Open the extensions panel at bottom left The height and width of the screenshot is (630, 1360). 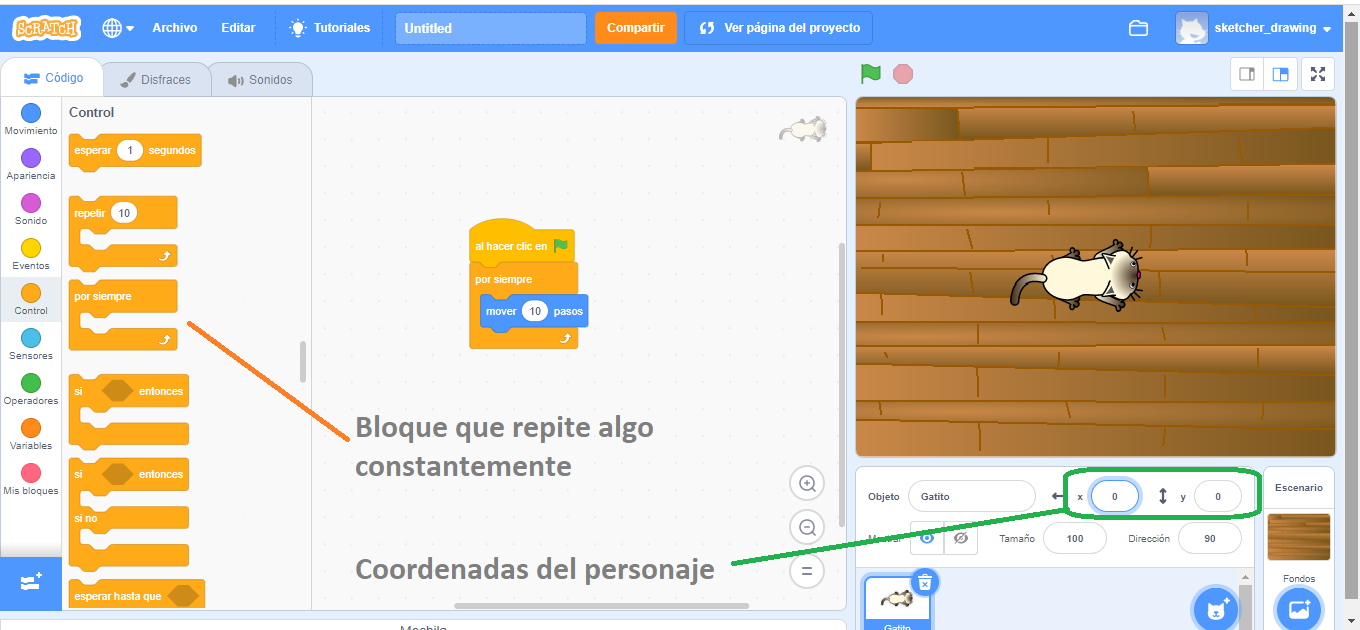pos(31,584)
